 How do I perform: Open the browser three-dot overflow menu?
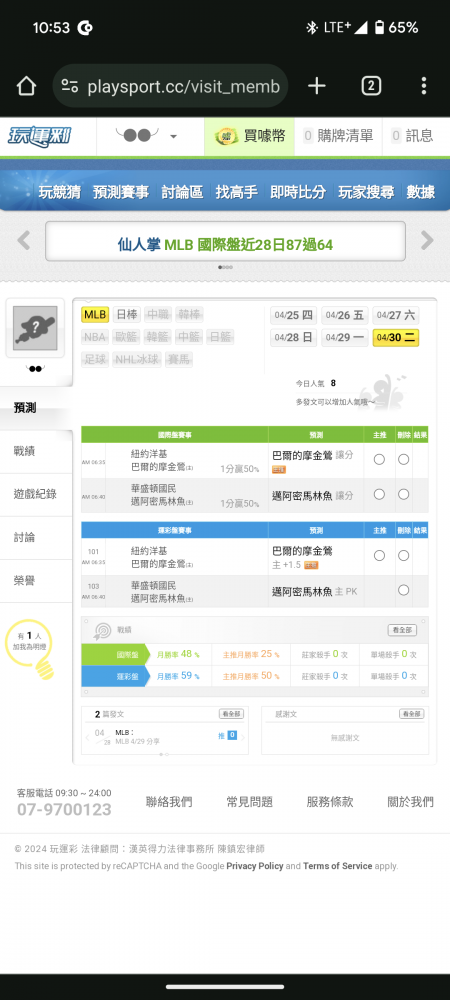pyautogui.click(x=424, y=86)
